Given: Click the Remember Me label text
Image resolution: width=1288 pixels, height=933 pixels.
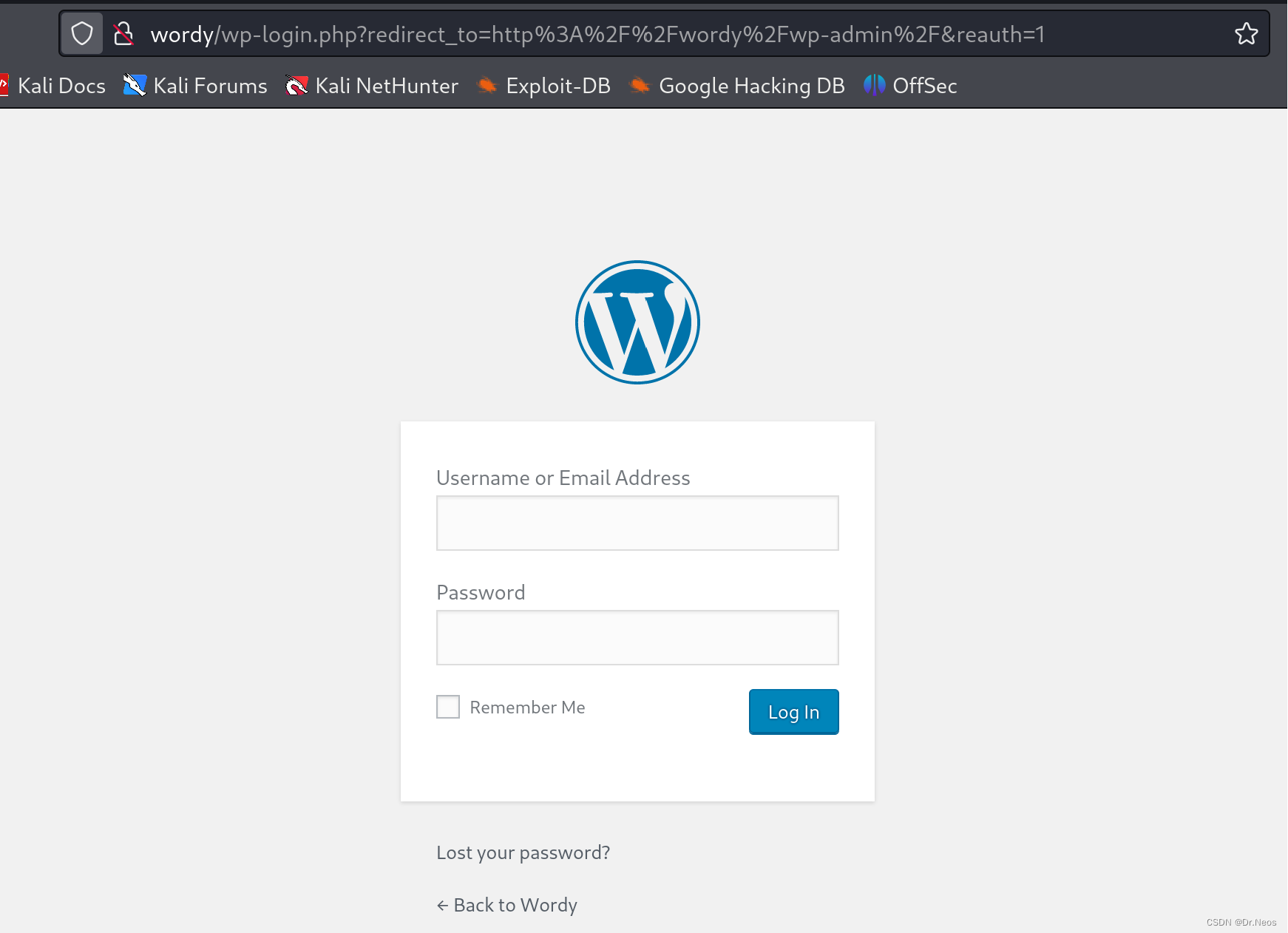Looking at the screenshot, I should [527, 708].
